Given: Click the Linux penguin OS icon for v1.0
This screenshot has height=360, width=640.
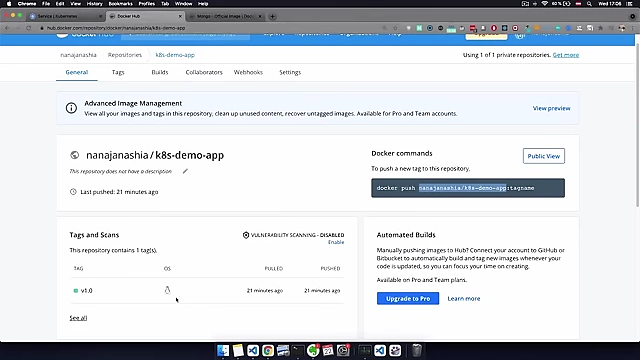Looking at the screenshot, I should tap(167, 290).
